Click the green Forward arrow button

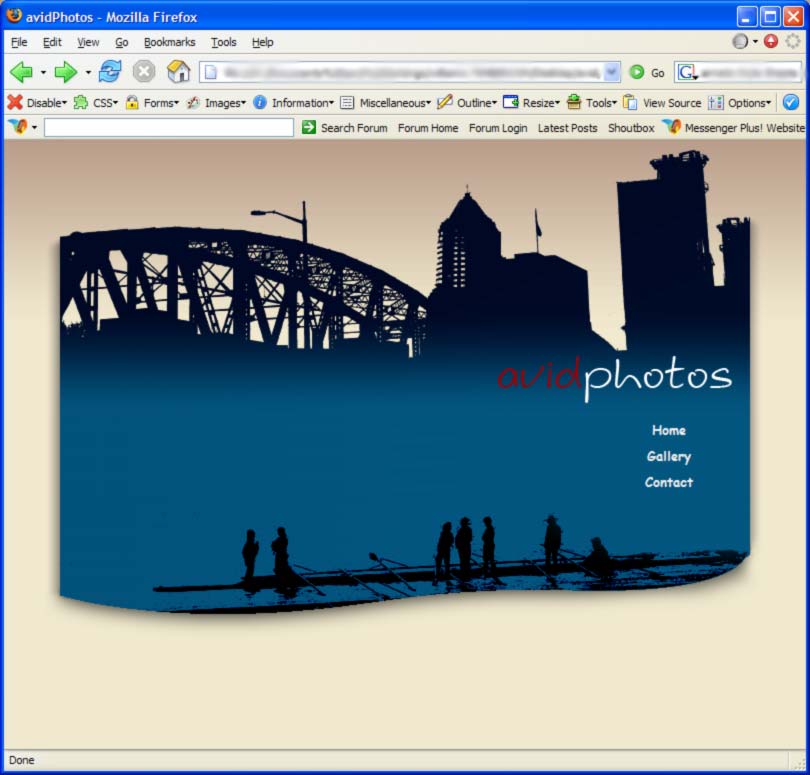click(66, 72)
